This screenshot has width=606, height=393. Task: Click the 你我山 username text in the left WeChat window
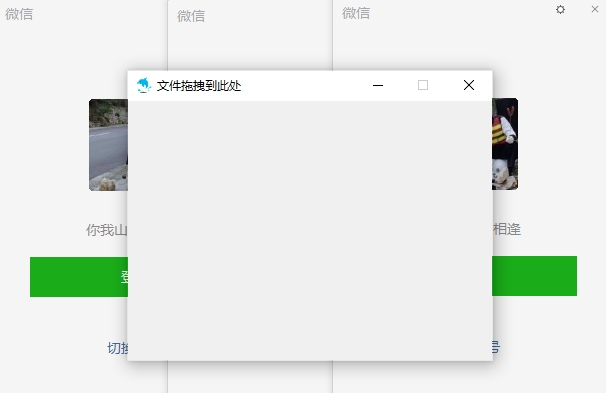click(107, 230)
